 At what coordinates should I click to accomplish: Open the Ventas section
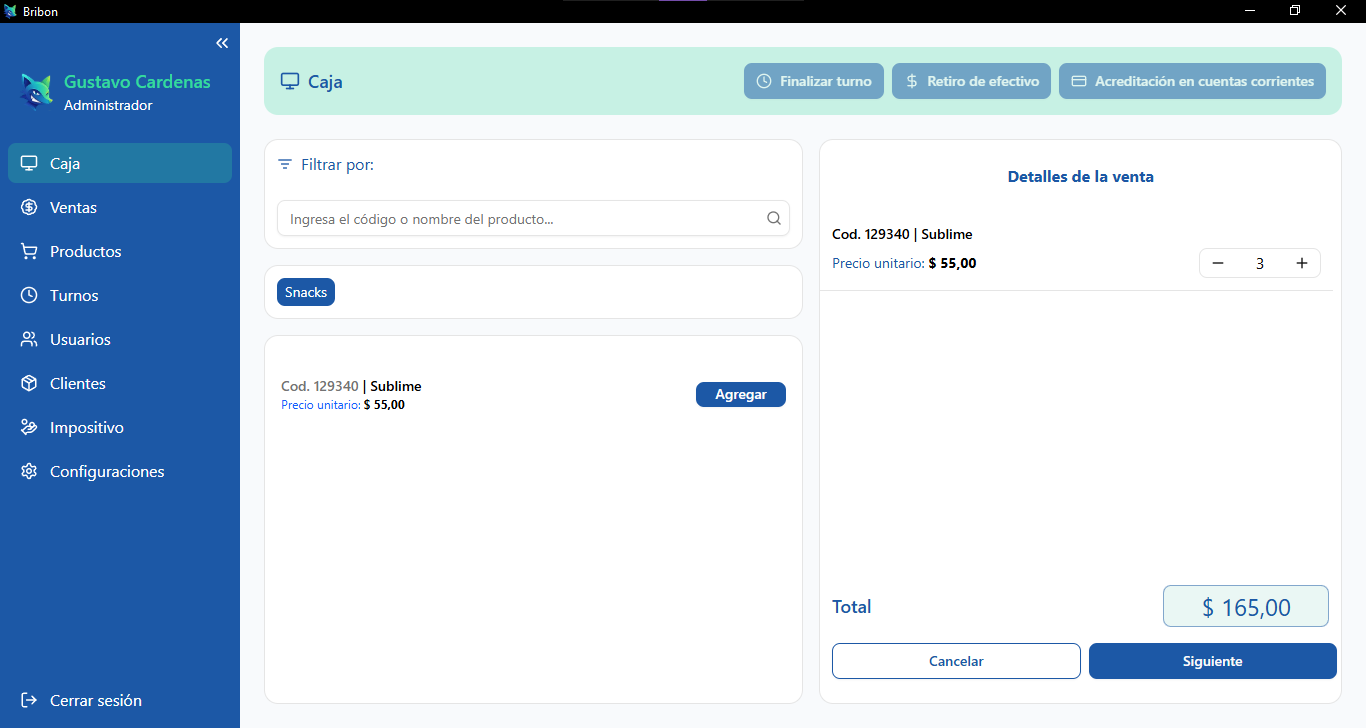coord(73,208)
